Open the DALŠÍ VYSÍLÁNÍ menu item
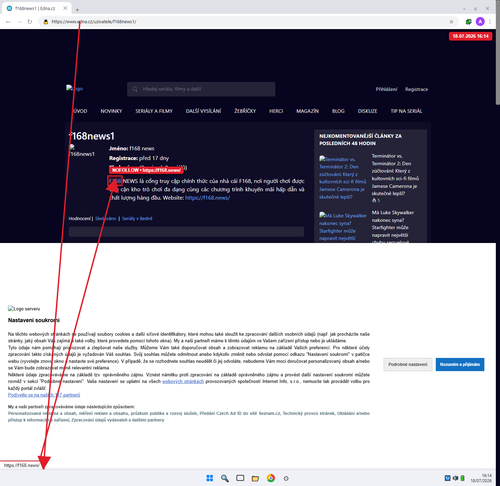 click(203, 111)
